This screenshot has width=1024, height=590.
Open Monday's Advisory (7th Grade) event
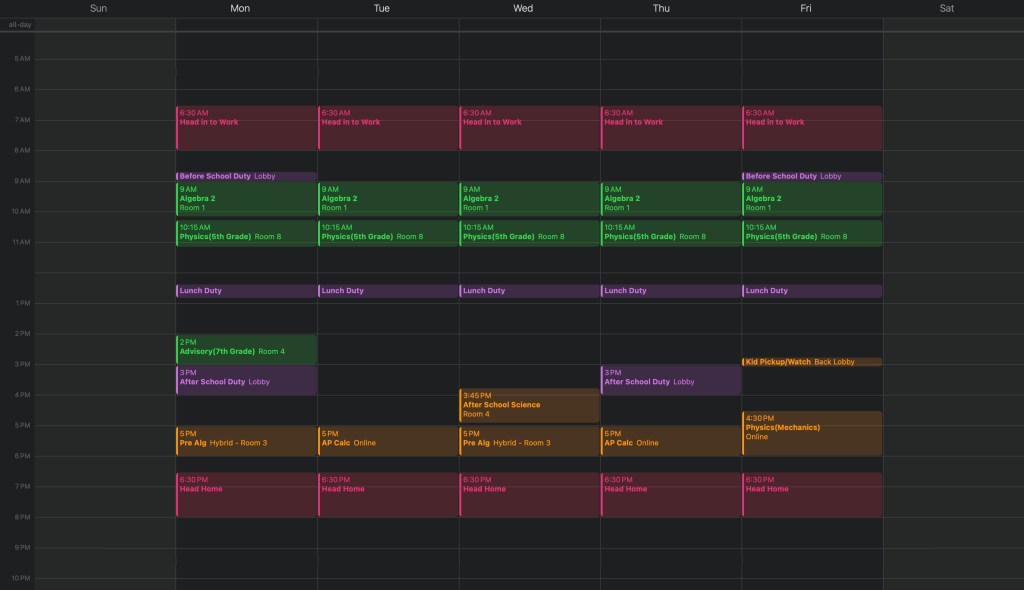coord(246,350)
